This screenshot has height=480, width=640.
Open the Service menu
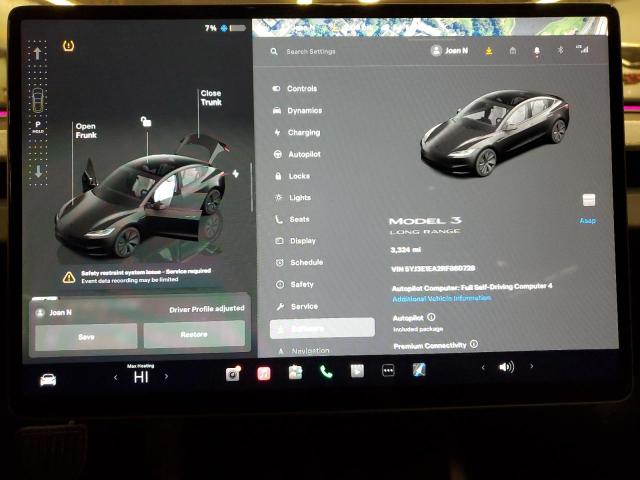coord(297,306)
